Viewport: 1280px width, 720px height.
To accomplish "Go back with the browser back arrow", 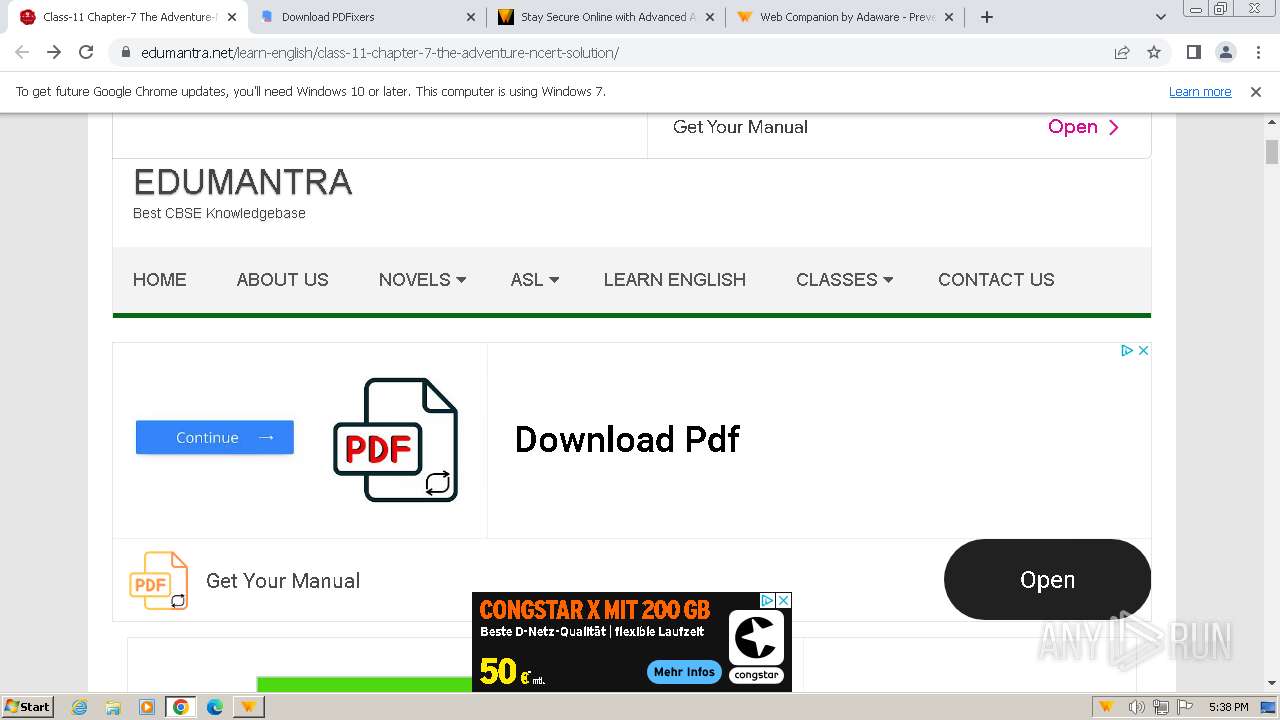I will 22,52.
